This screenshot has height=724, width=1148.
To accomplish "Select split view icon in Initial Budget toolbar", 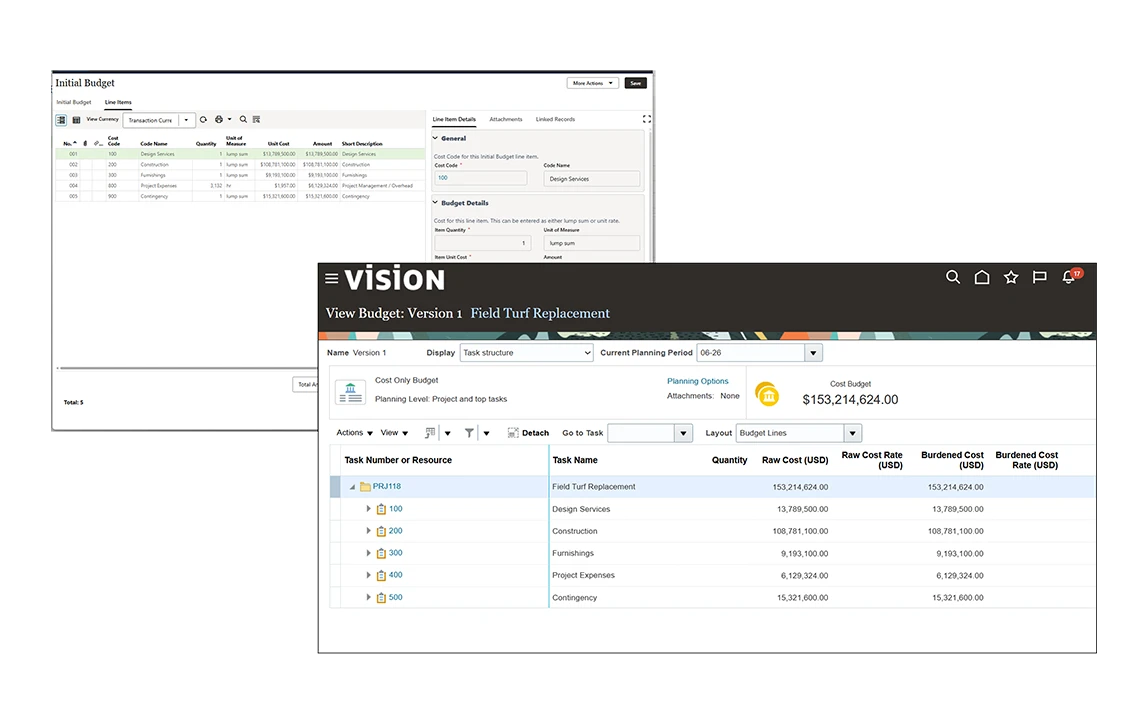I will pos(62,120).
